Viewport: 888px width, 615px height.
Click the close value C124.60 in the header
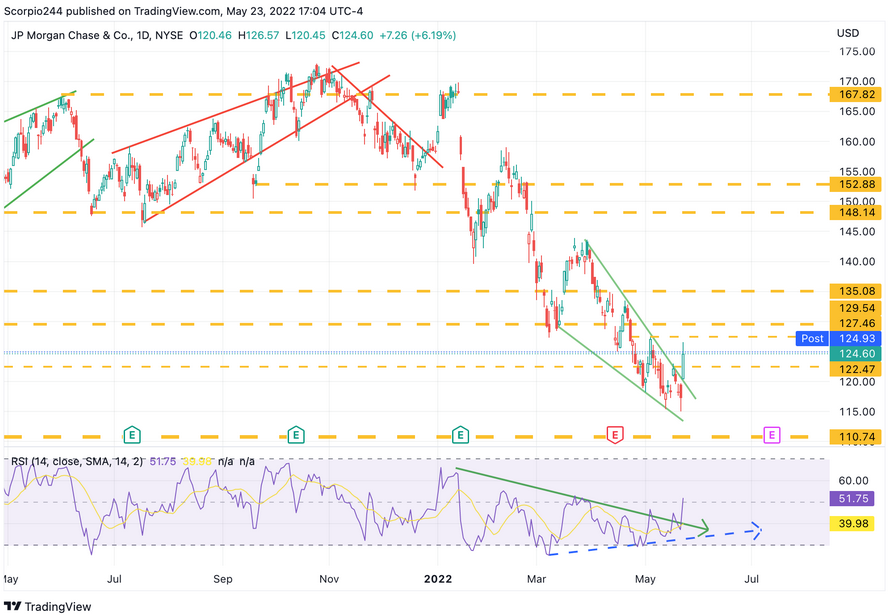point(352,35)
